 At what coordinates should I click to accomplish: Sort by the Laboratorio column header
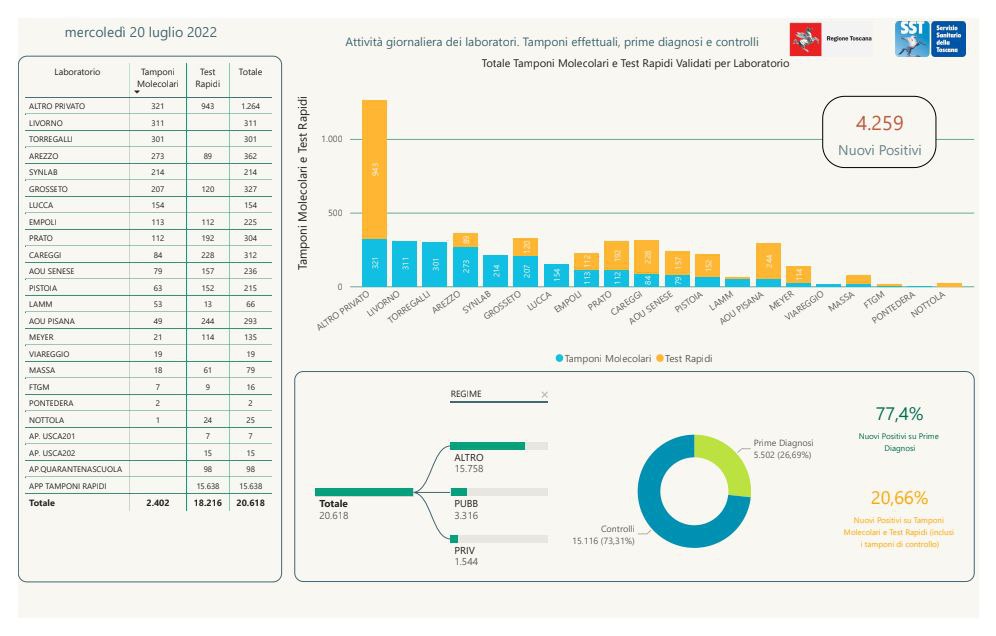(x=77, y=72)
